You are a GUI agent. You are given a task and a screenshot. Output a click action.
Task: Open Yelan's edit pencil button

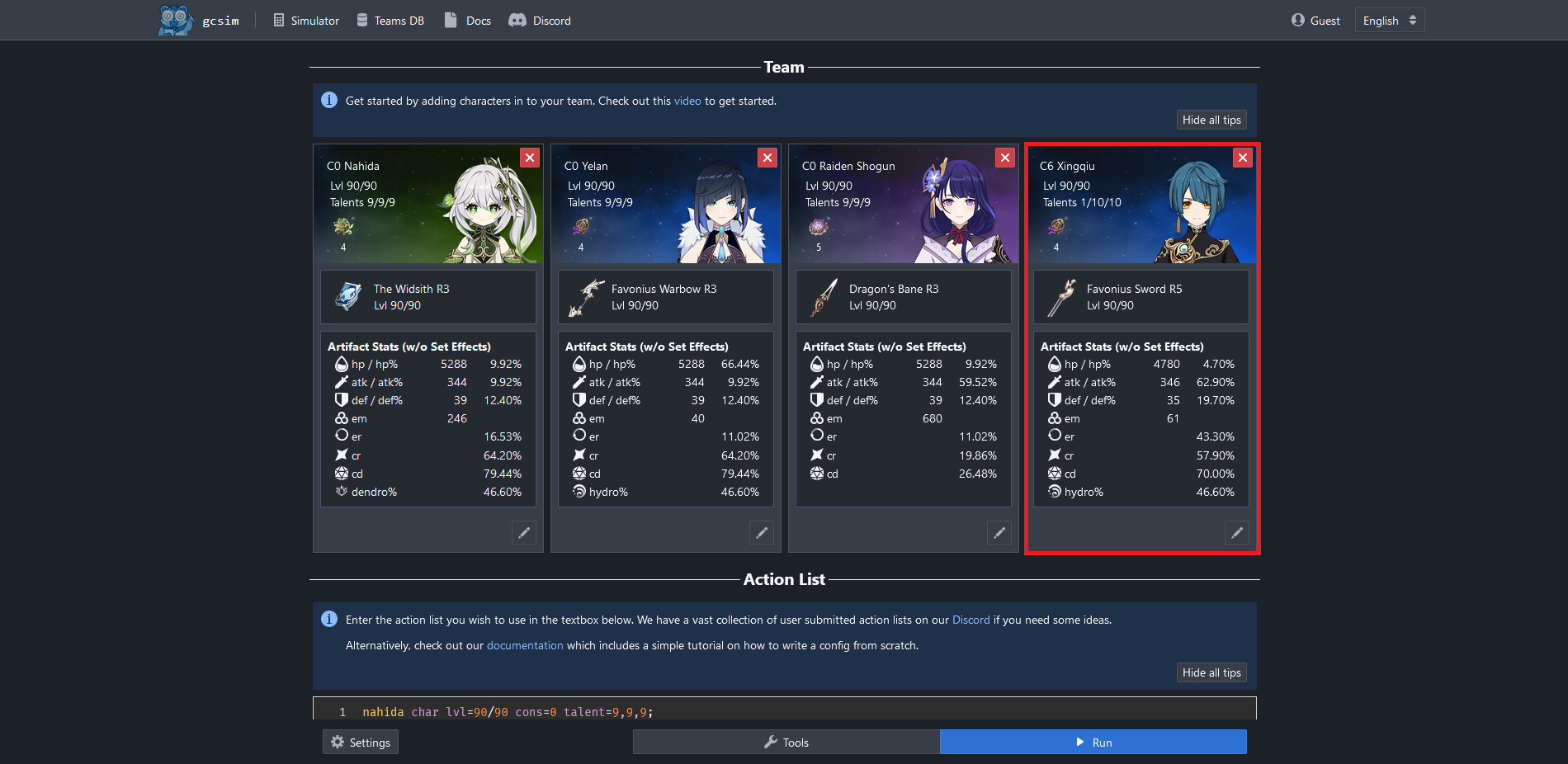(x=762, y=533)
